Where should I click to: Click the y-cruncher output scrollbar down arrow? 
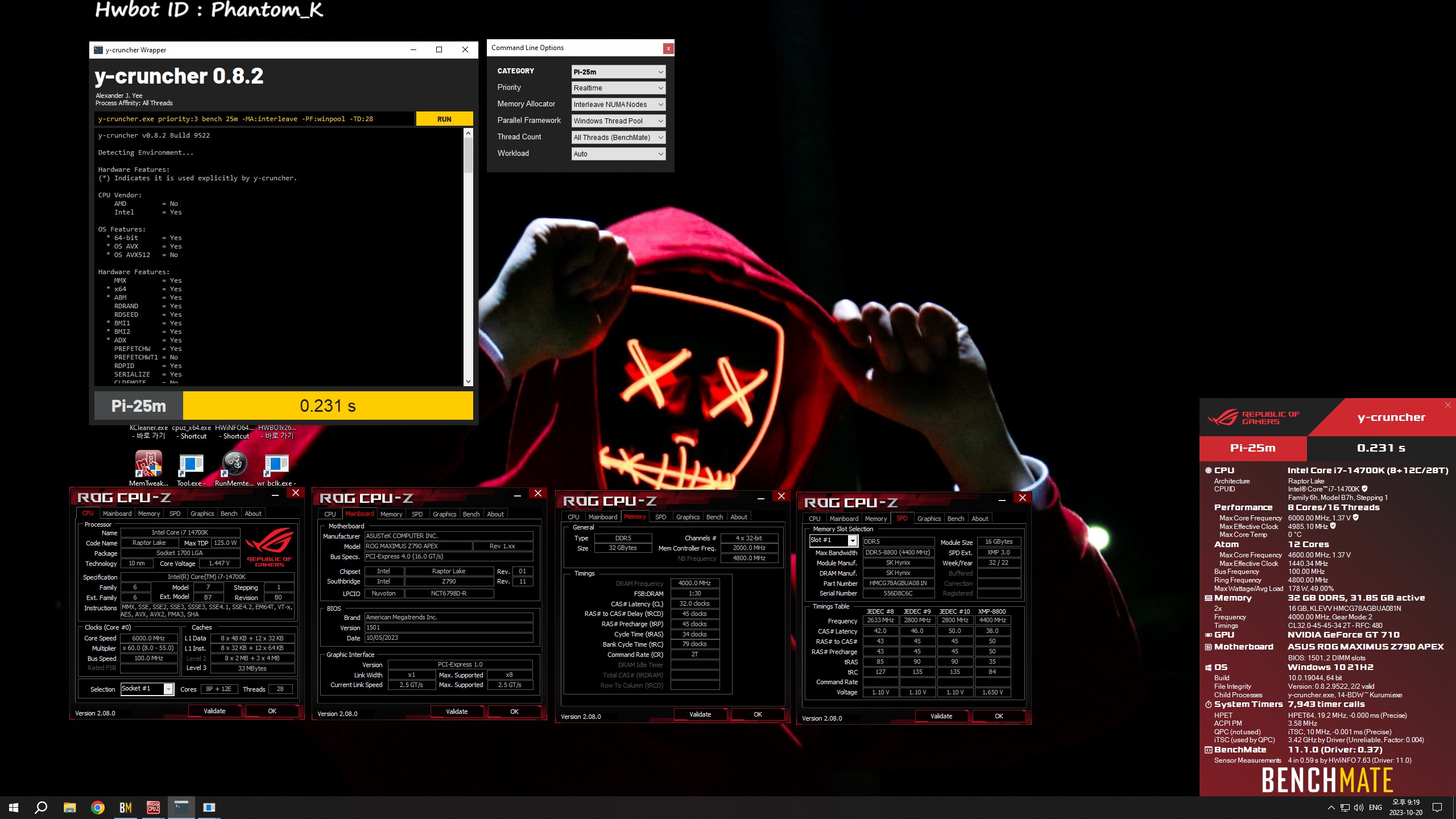pos(468,382)
